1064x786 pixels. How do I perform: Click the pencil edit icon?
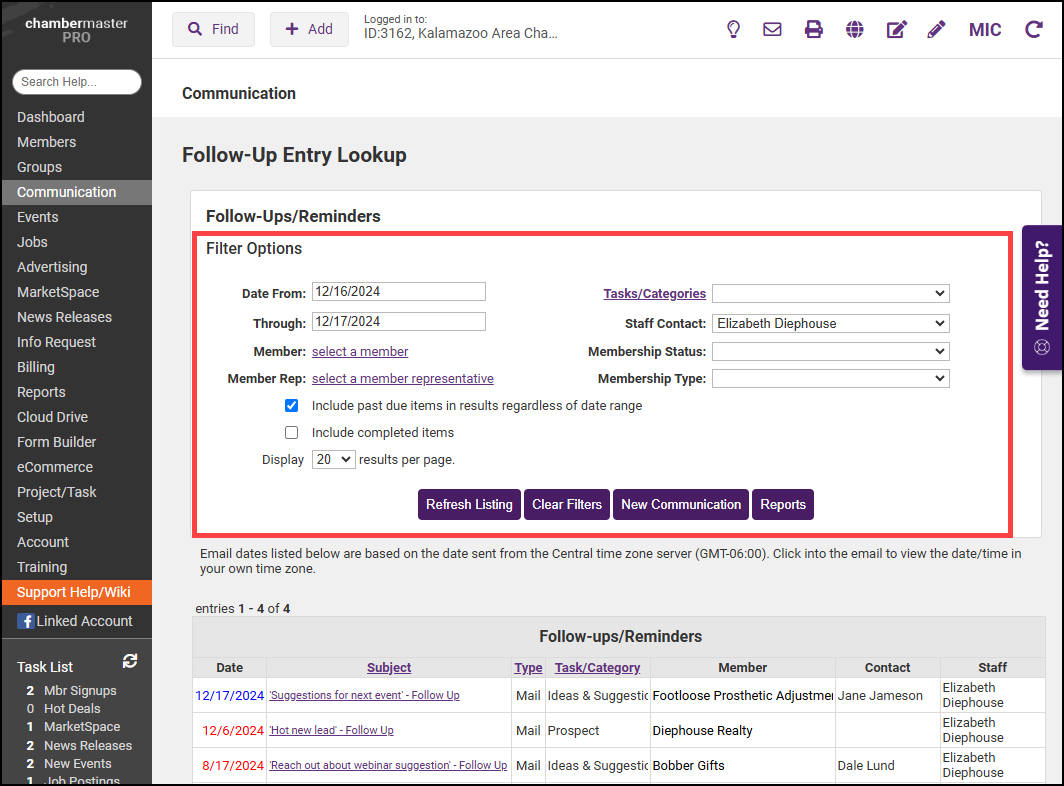coord(936,29)
